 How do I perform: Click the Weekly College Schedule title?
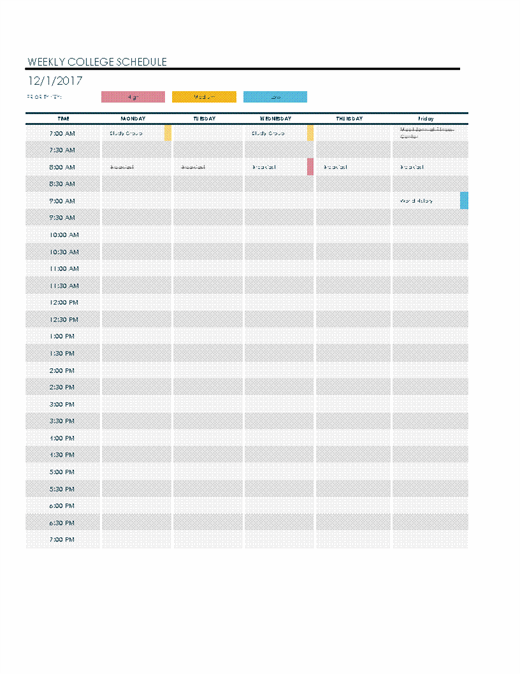pos(97,62)
